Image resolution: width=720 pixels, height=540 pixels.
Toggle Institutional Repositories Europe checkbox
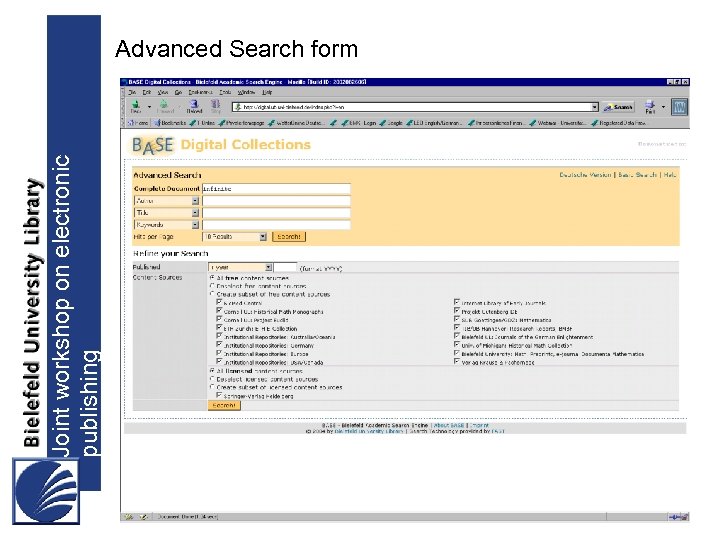coord(219,354)
